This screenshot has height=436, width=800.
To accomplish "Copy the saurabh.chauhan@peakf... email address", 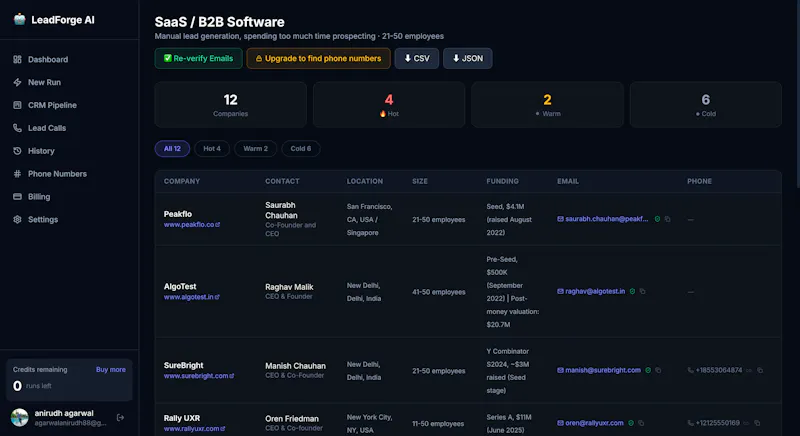I will [667, 219].
